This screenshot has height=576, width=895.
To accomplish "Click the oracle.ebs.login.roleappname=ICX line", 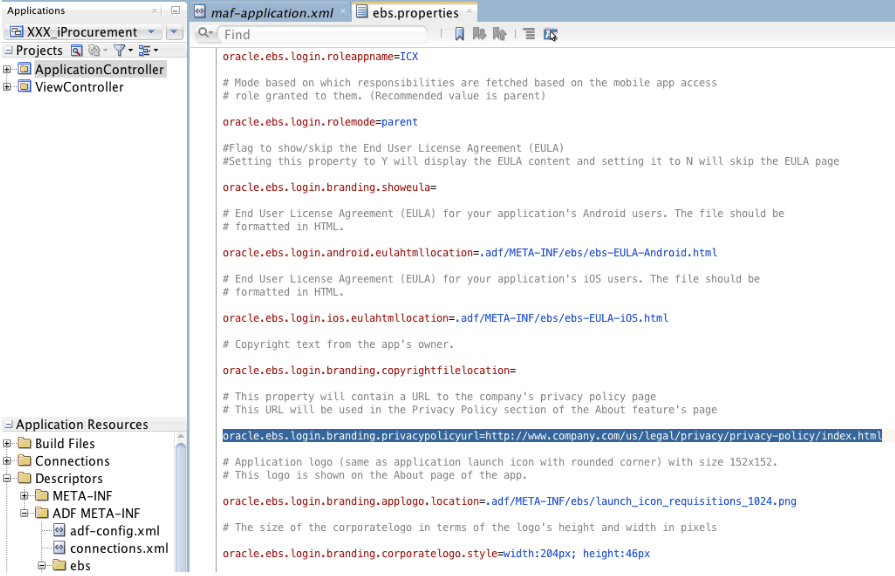I will click(320, 57).
